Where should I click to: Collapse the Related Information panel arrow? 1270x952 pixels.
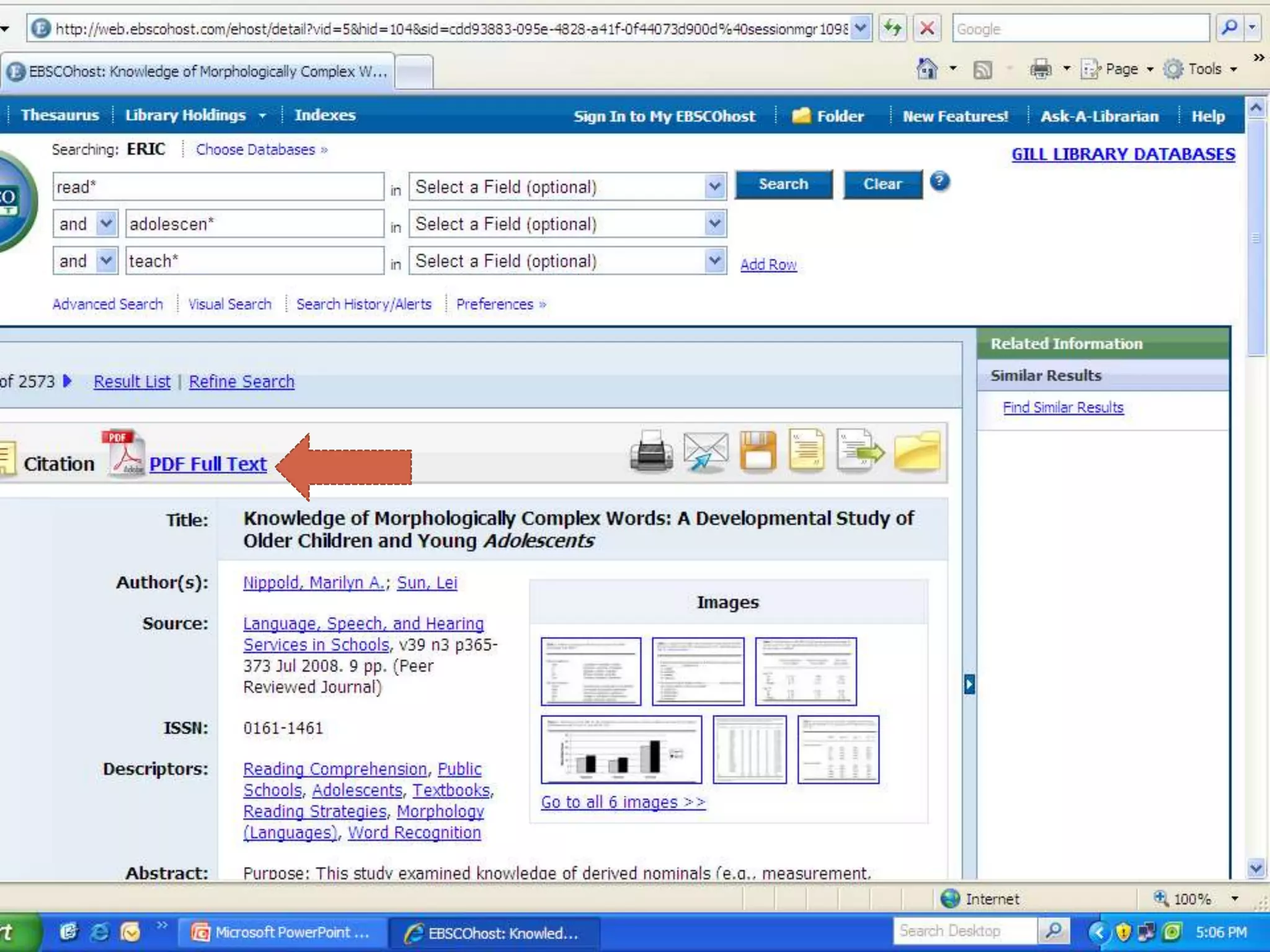(x=969, y=684)
